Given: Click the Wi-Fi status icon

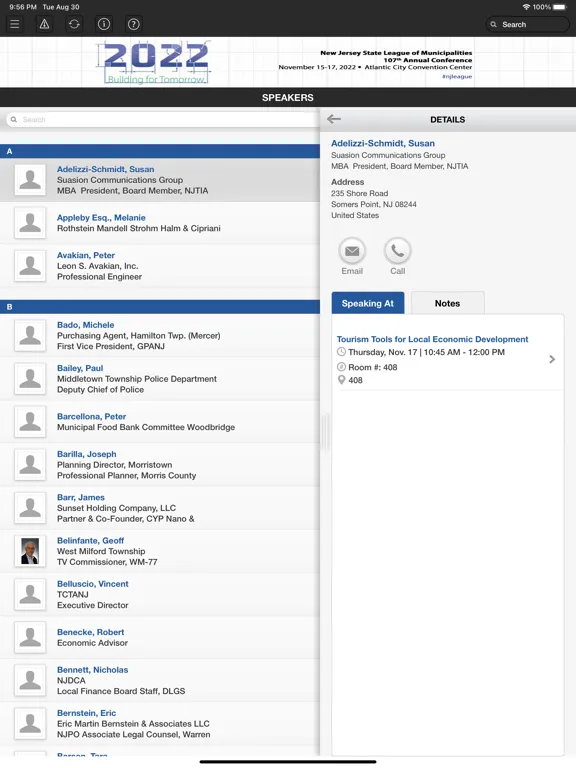Looking at the screenshot, I should pyautogui.click(x=527, y=7).
